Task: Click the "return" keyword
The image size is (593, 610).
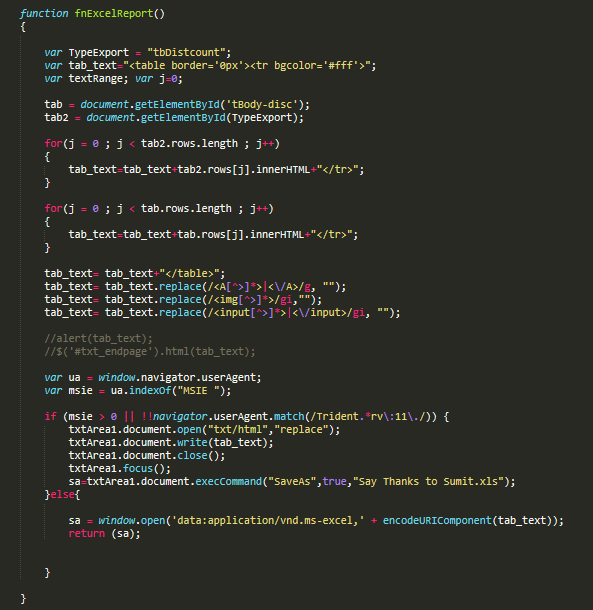Action: point(86,533)
